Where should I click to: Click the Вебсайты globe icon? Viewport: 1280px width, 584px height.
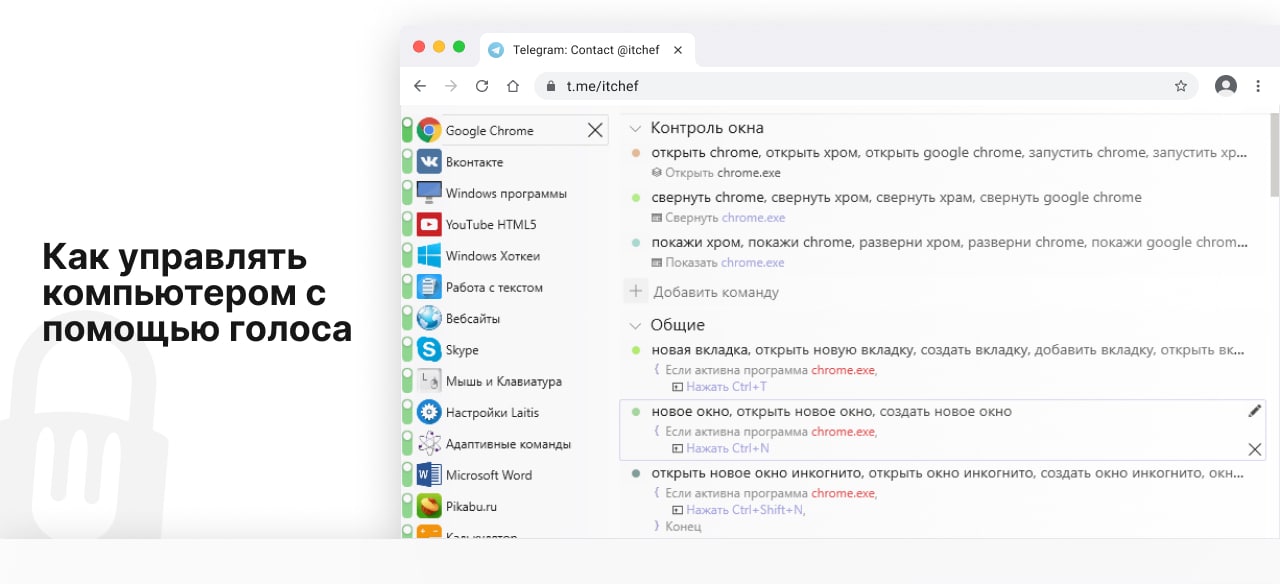click(429, 318)
